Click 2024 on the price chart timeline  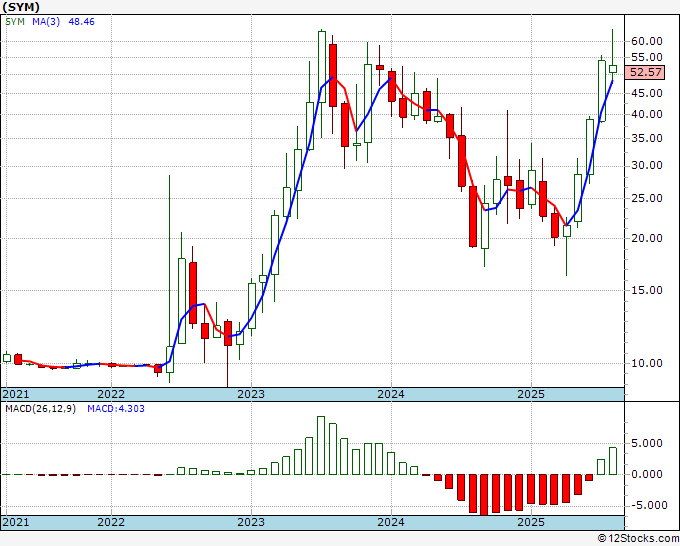point(391,394)
